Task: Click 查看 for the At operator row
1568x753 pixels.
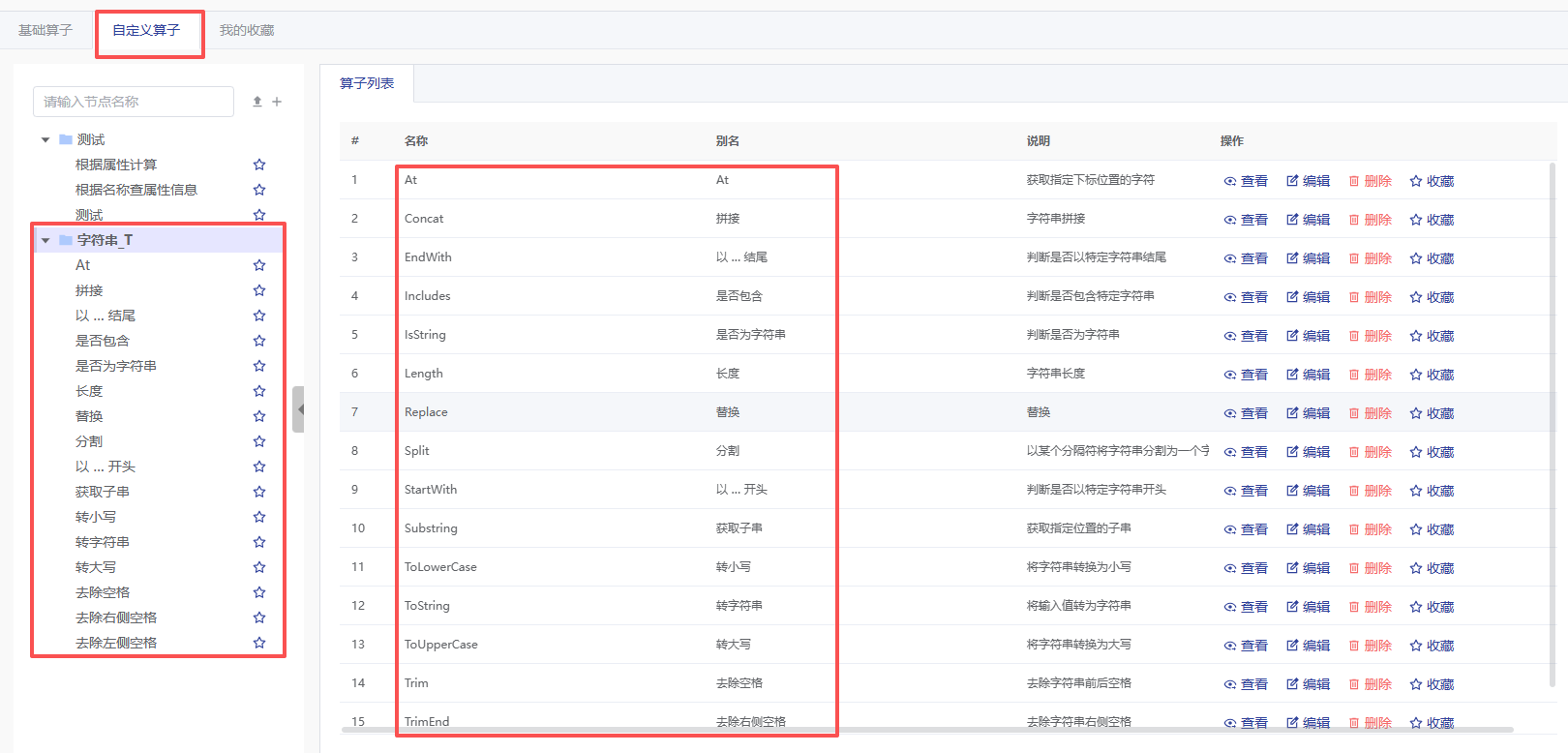Action: (1246, 181)
